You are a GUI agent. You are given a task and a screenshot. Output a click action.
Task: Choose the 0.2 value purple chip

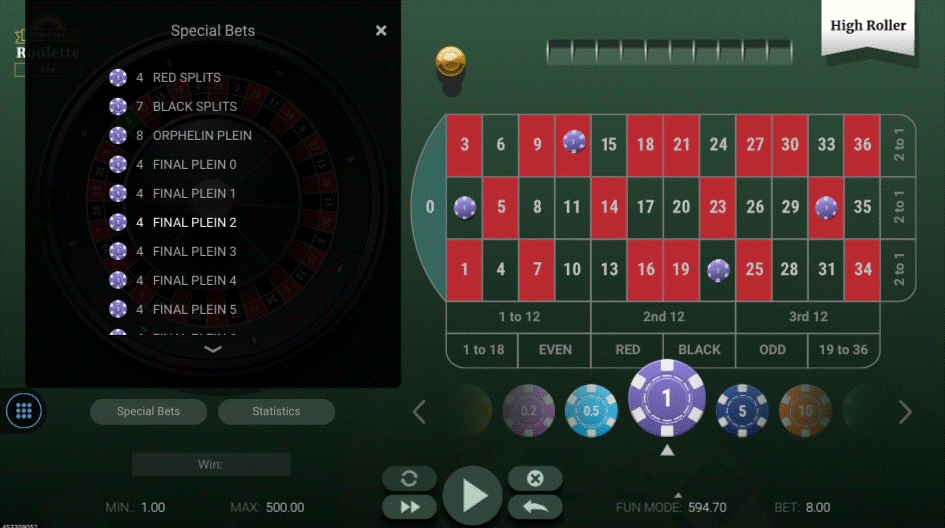(x=529, y=410)
